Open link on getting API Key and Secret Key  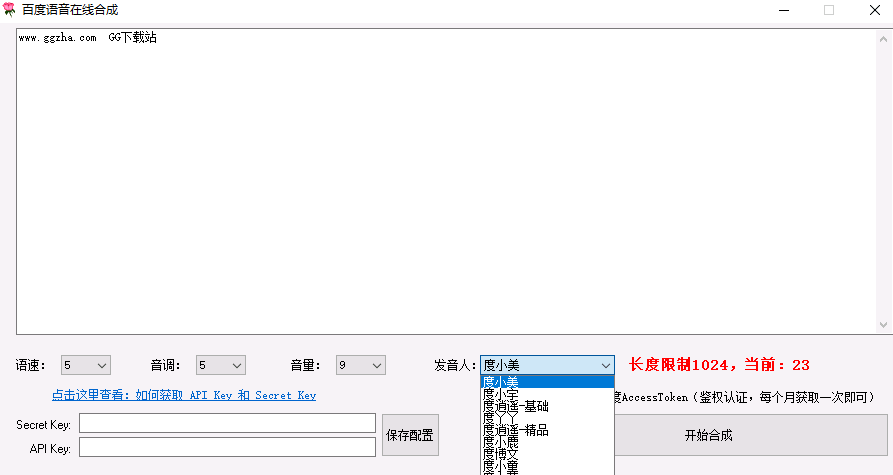pyautogui.click(x=184, y=395)
